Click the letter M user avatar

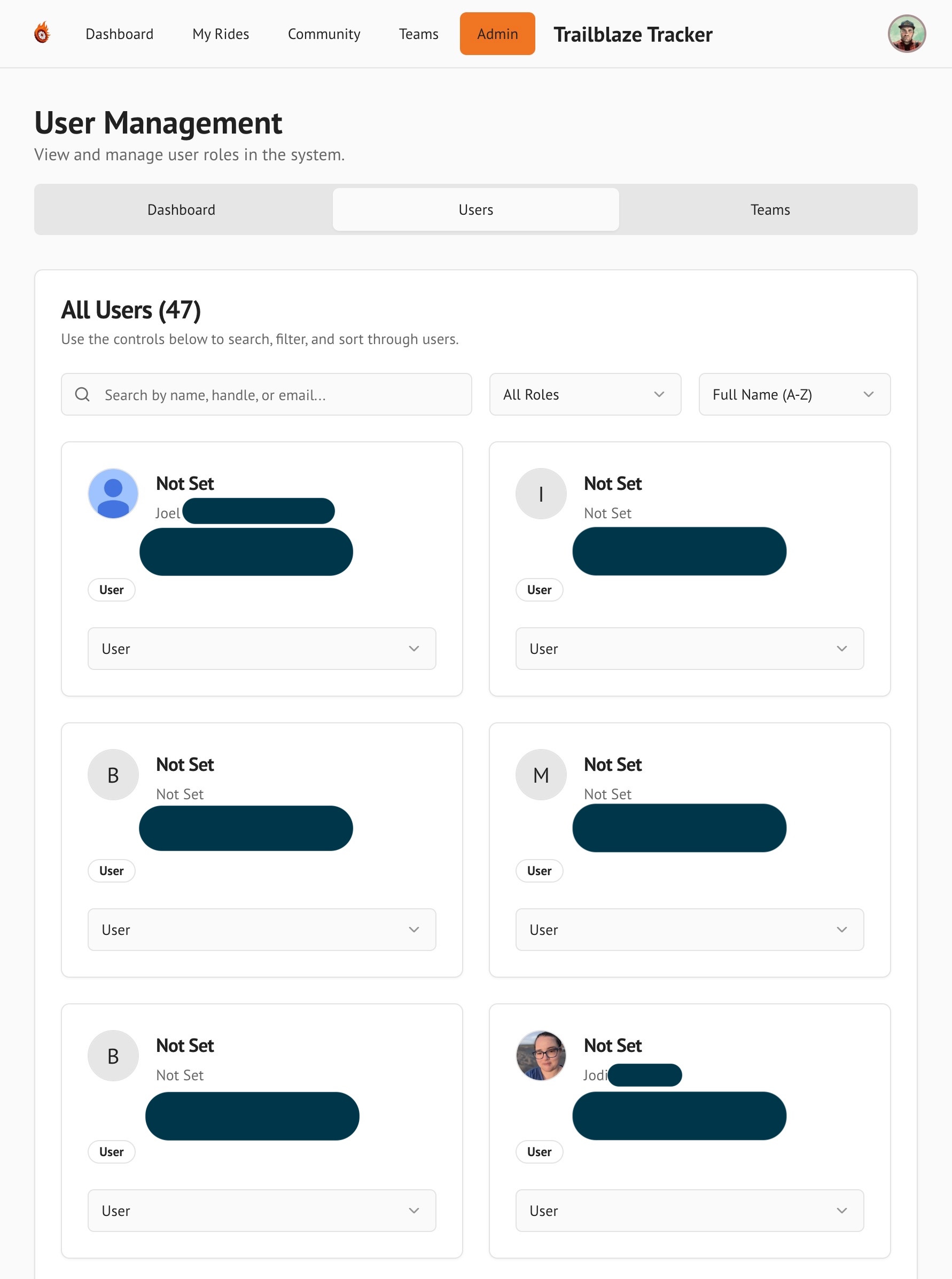(541, 775)
